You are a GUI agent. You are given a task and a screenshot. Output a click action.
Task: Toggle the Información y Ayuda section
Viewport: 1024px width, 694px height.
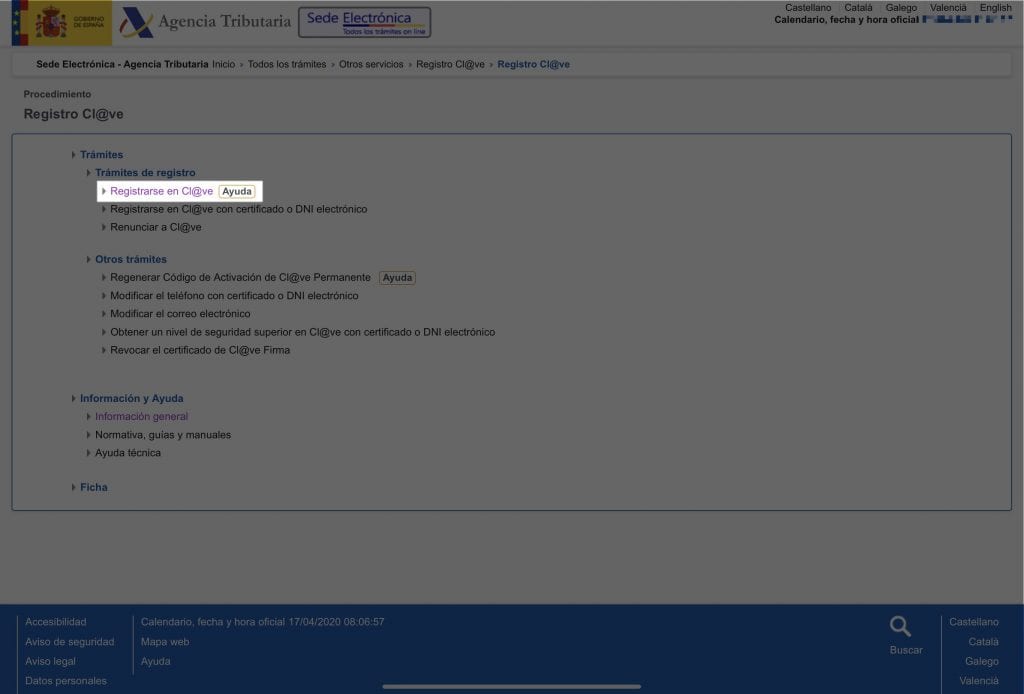click(x=131, y=398)
